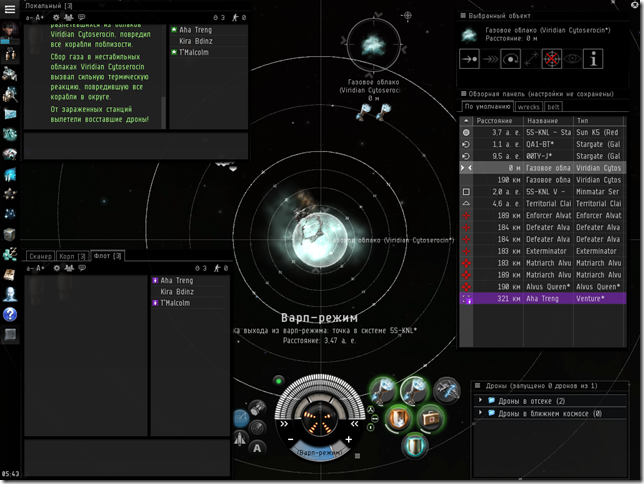Open the Neocom hamburger menu
The image size is (644, 484).
pos(10,9)
